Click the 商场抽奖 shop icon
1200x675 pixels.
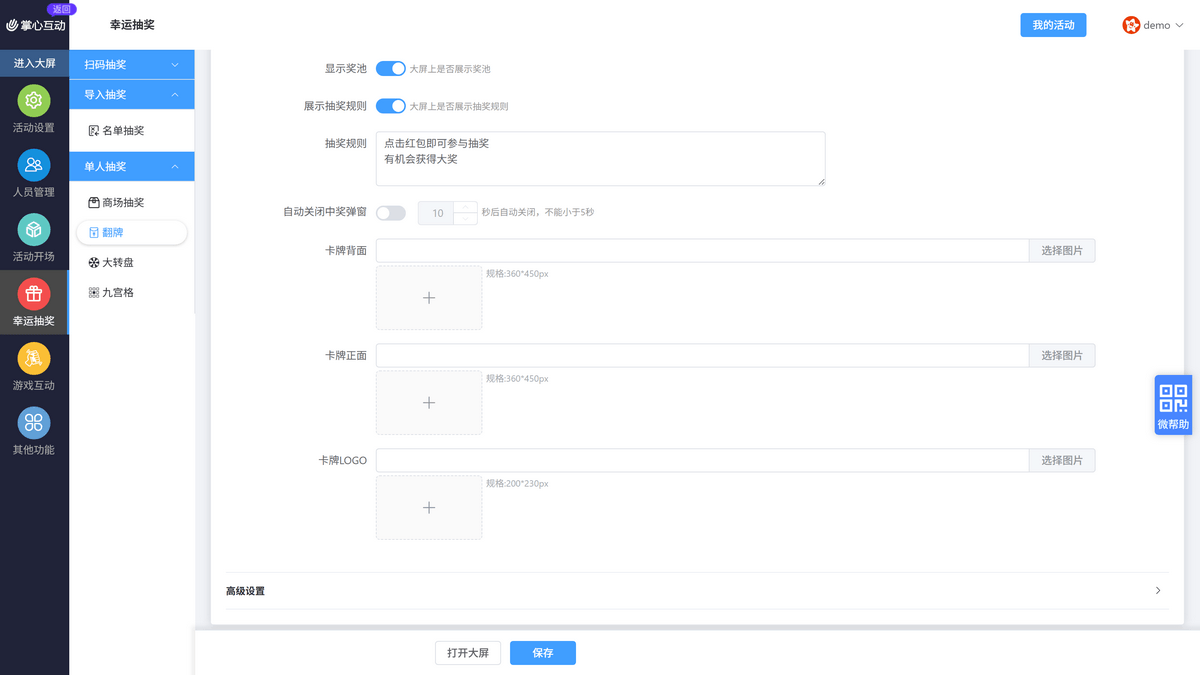pos(94,202)
